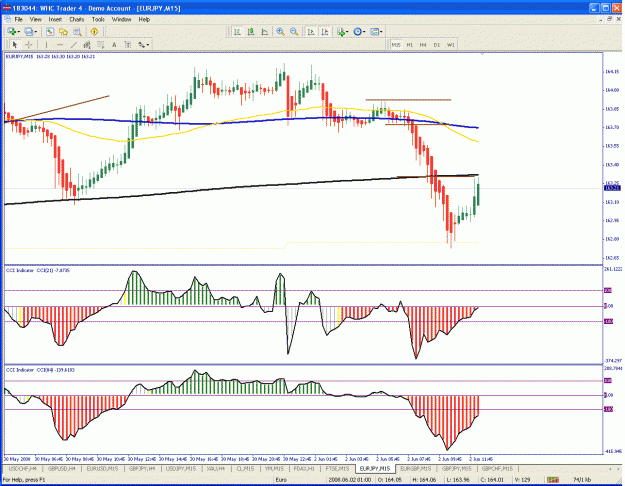Zoom out of the chart

(294, 31)
